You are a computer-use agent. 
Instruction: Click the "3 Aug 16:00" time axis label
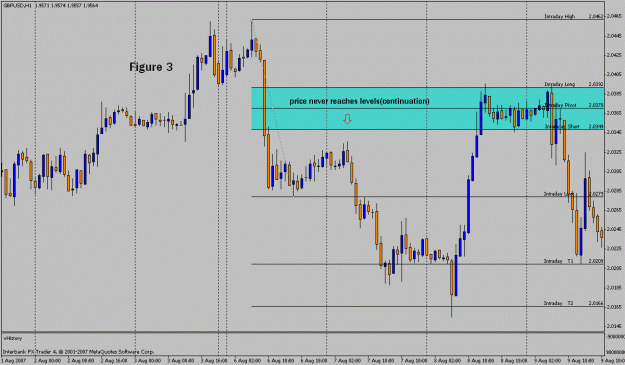click(214, 361)
